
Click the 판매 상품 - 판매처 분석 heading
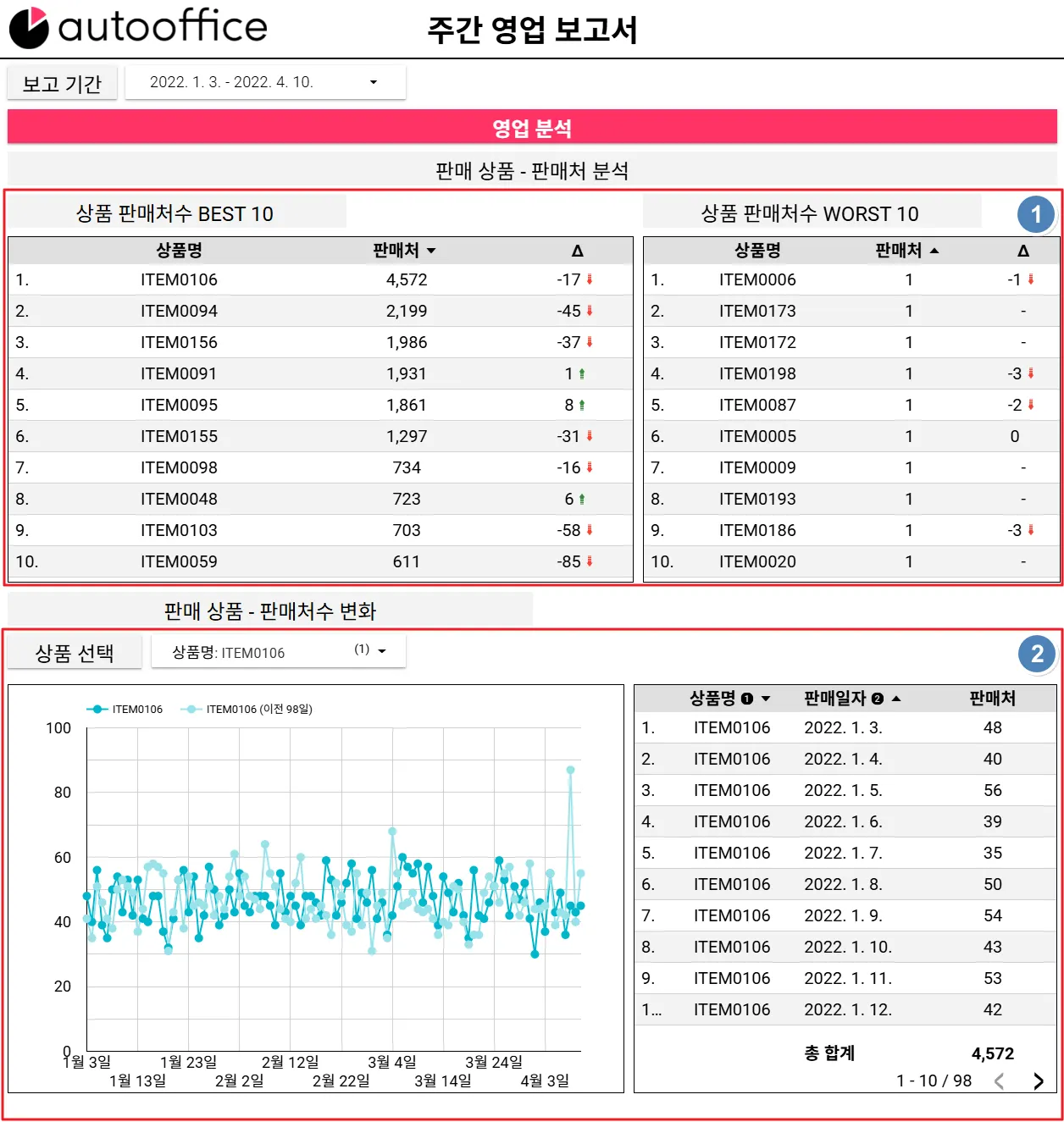point(532,171)
